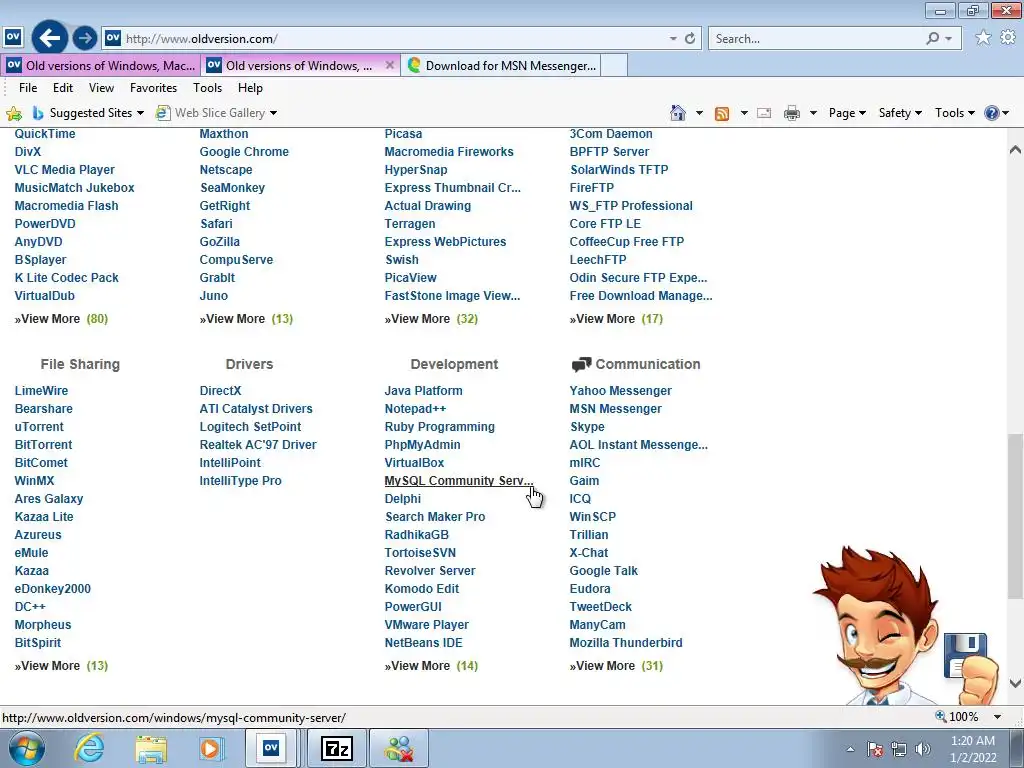Image resolution: width=1024 pixels, height=768 pixels.
Task: Open 7-Zip from the taskbar
Action: [336, 748]
